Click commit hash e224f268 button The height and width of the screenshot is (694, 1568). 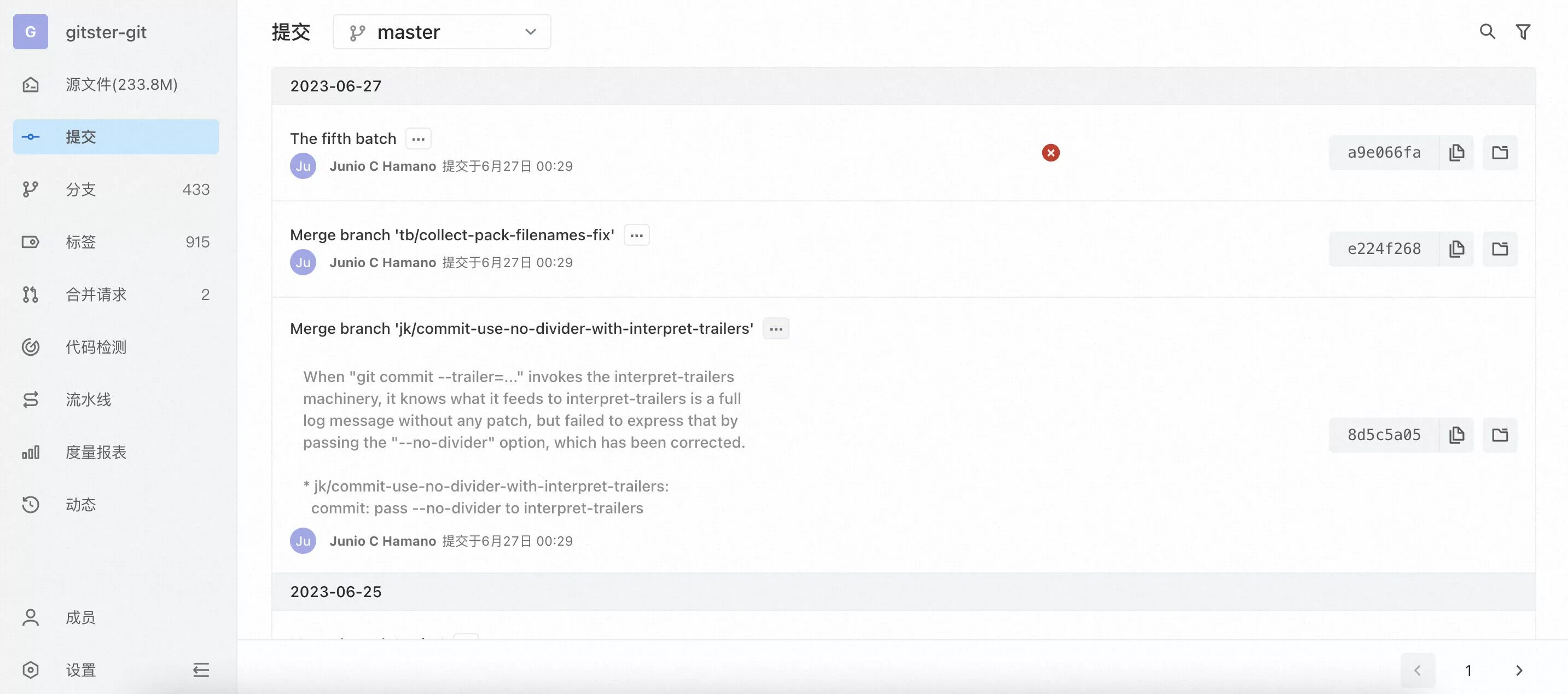(1384, 248)
